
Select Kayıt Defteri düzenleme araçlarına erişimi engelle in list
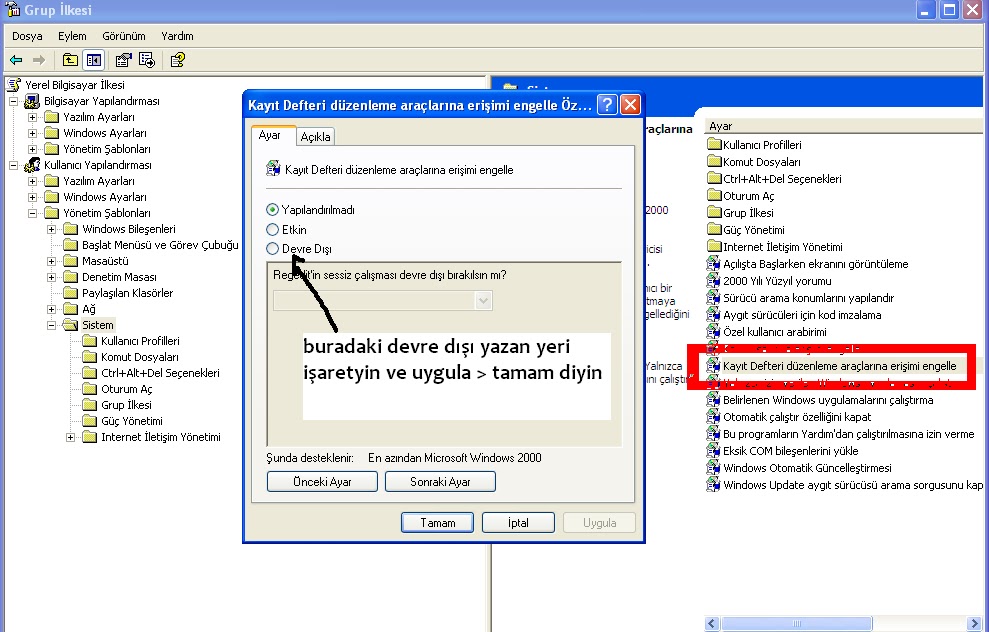[x=832, y=366]
